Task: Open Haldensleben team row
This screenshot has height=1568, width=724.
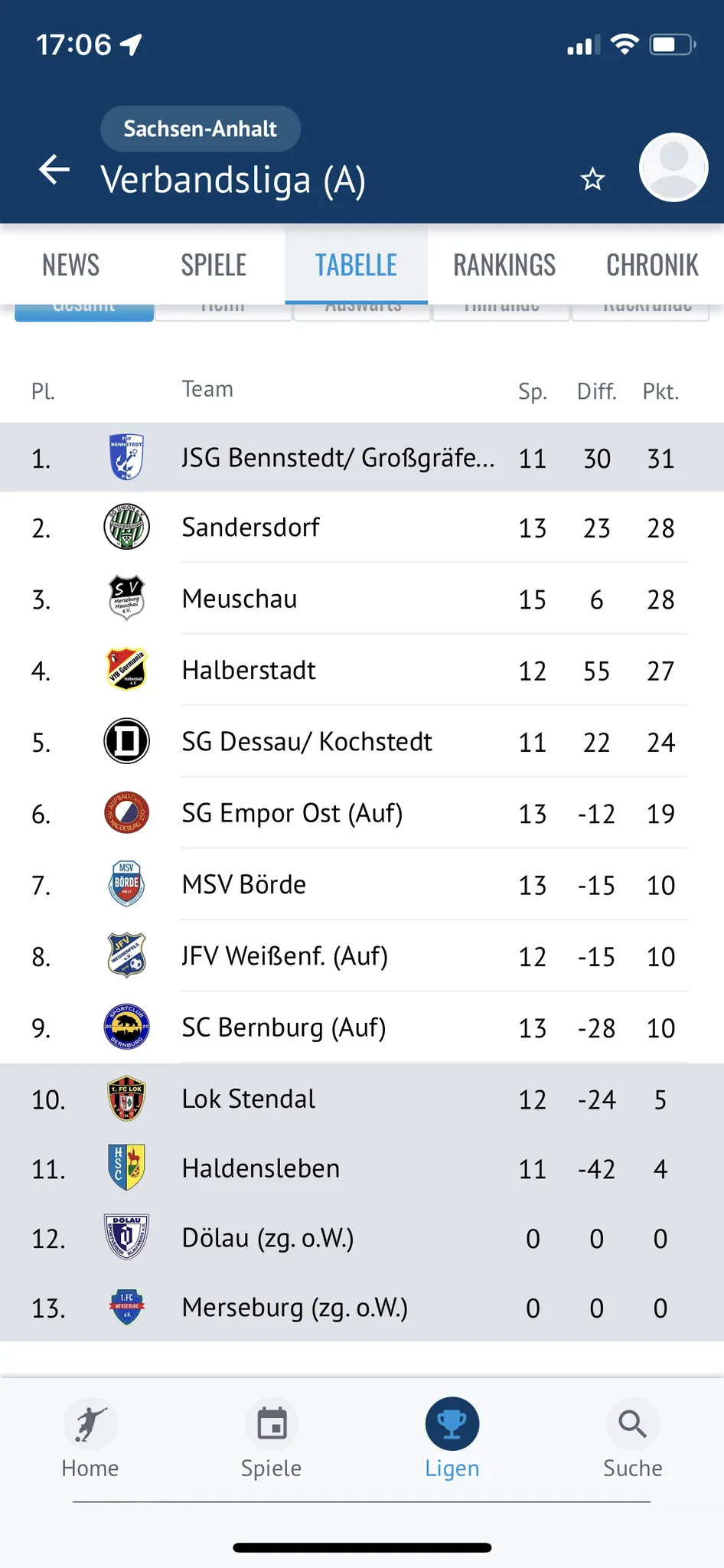Action: (362, 1168)
